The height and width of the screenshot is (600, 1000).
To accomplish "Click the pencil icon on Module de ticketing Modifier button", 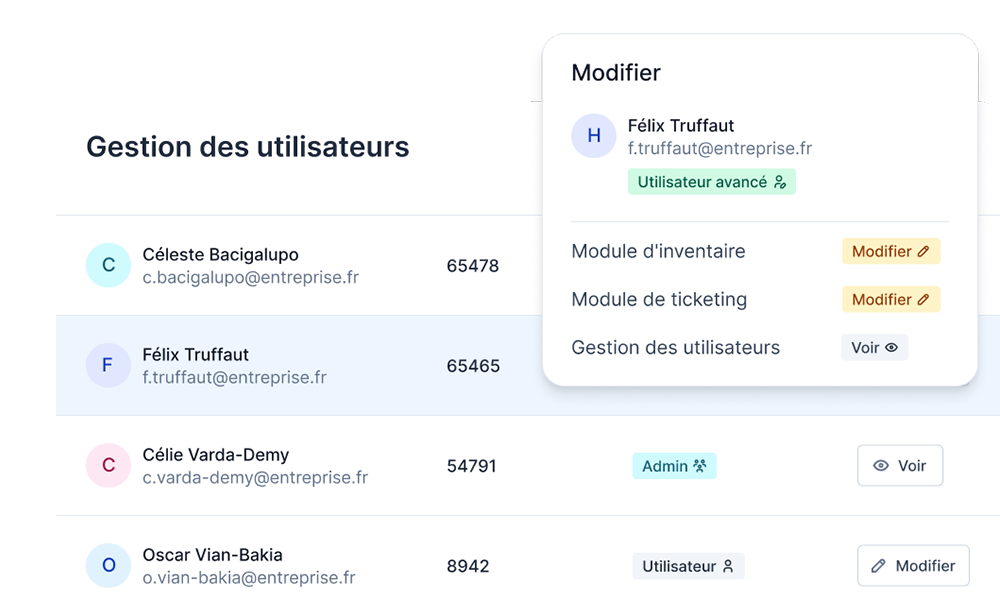I will pyautogui.click(x=923, y=299).
